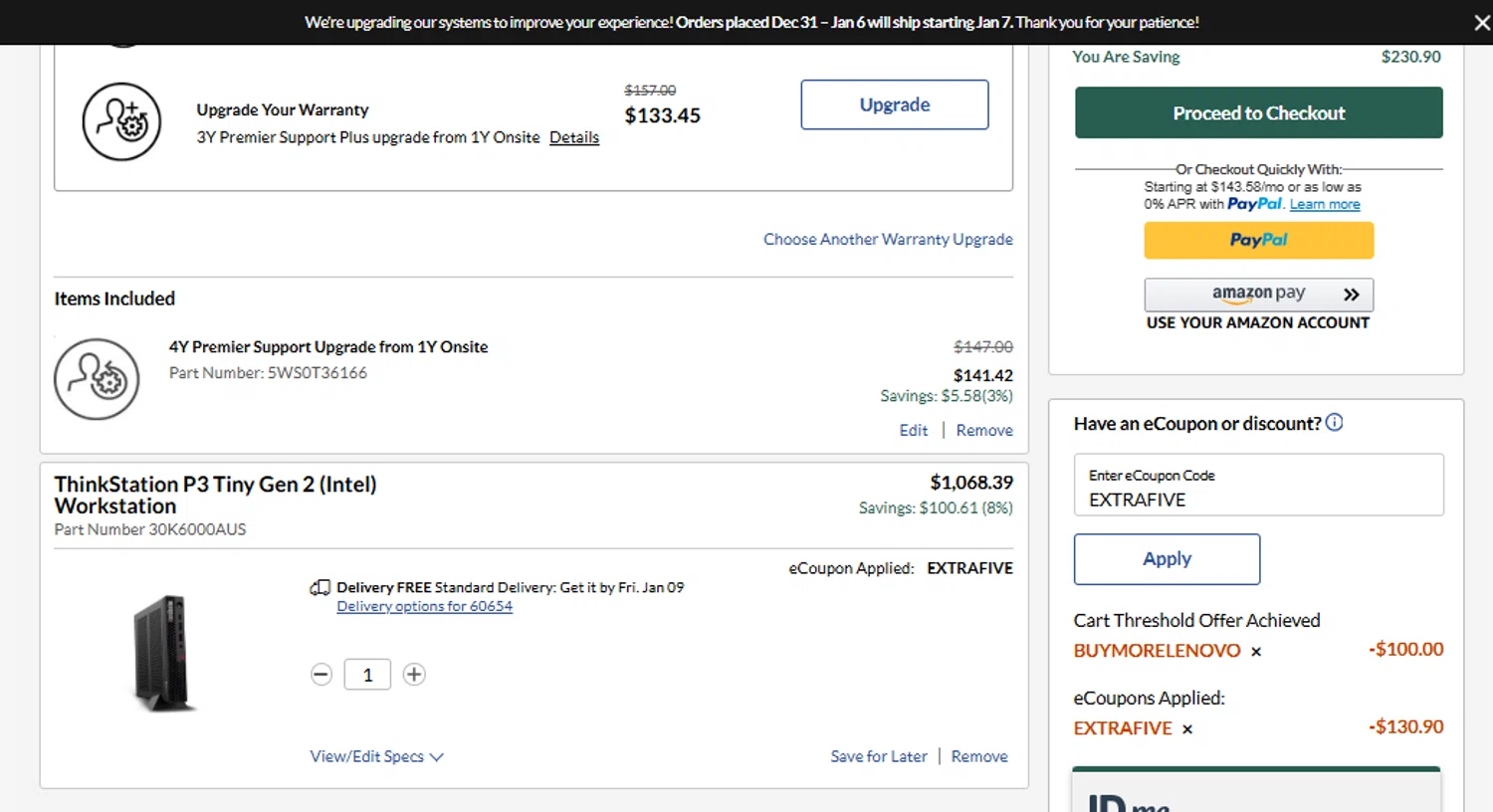This screenshot has height=812, width=1493.
Task: Click the Items Included heading
Action: coord(114,299)
